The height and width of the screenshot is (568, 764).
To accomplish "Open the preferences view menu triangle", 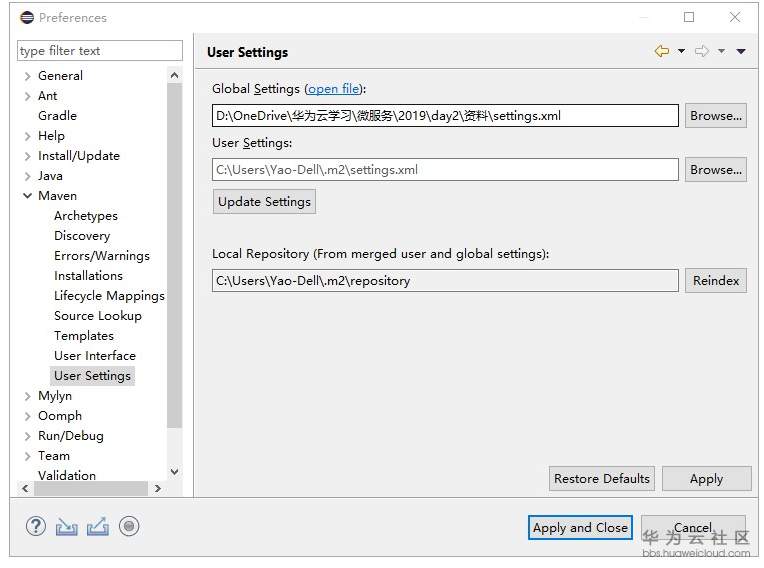I will [741, 51].
